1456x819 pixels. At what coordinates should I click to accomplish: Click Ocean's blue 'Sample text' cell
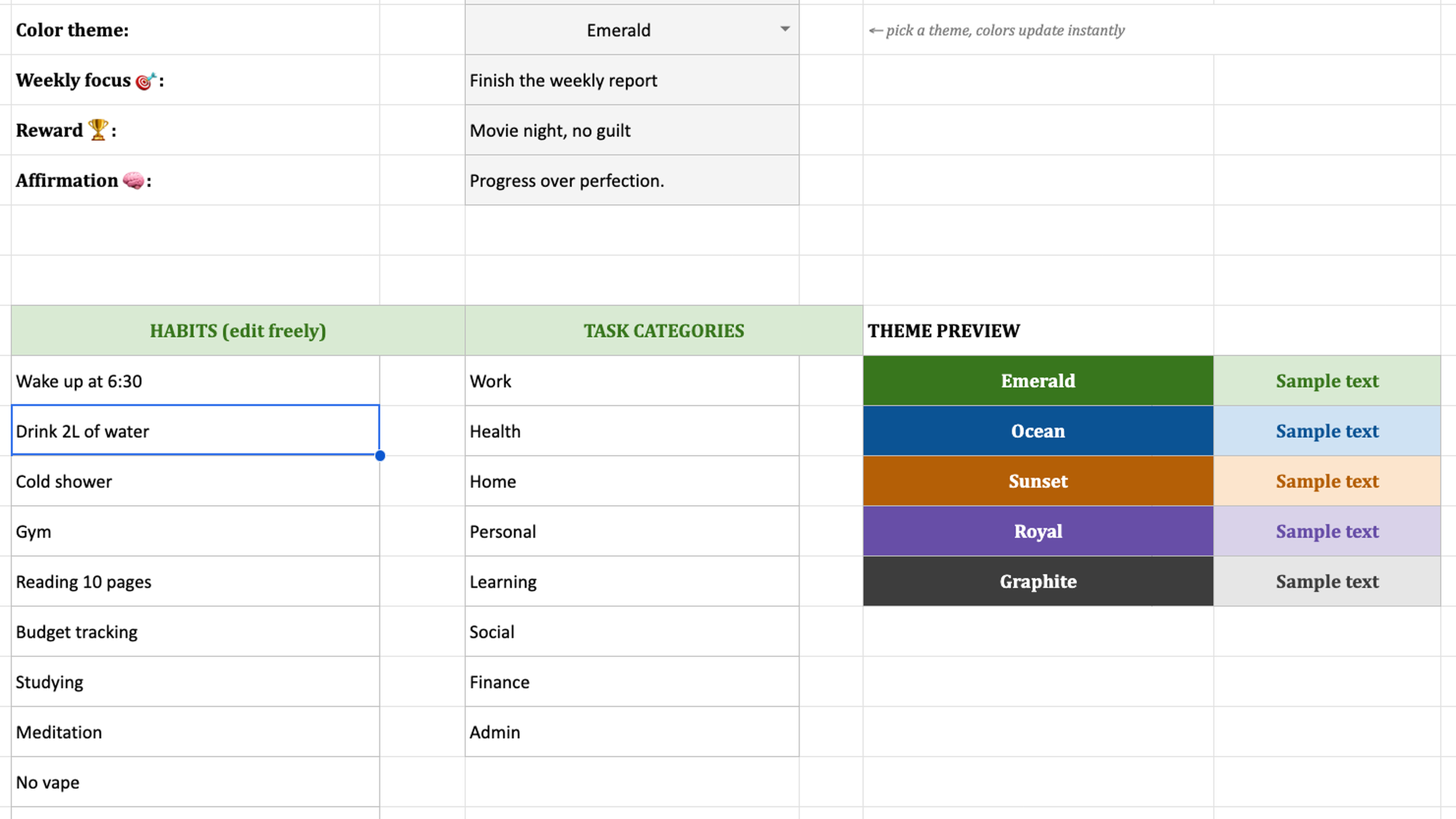tap(1327, 431)
